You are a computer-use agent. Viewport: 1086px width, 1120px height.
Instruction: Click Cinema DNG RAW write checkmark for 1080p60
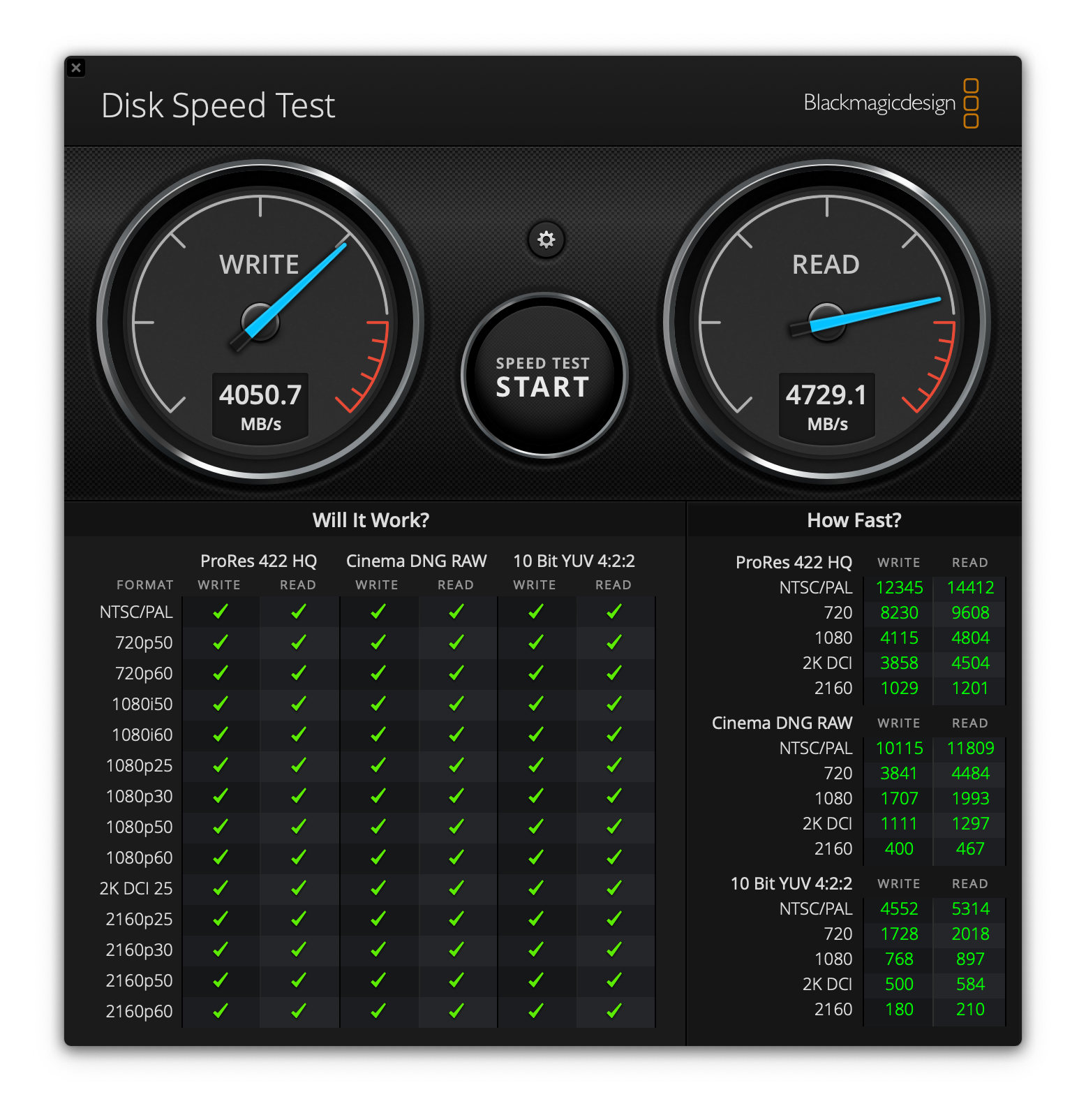coord(378,857)
